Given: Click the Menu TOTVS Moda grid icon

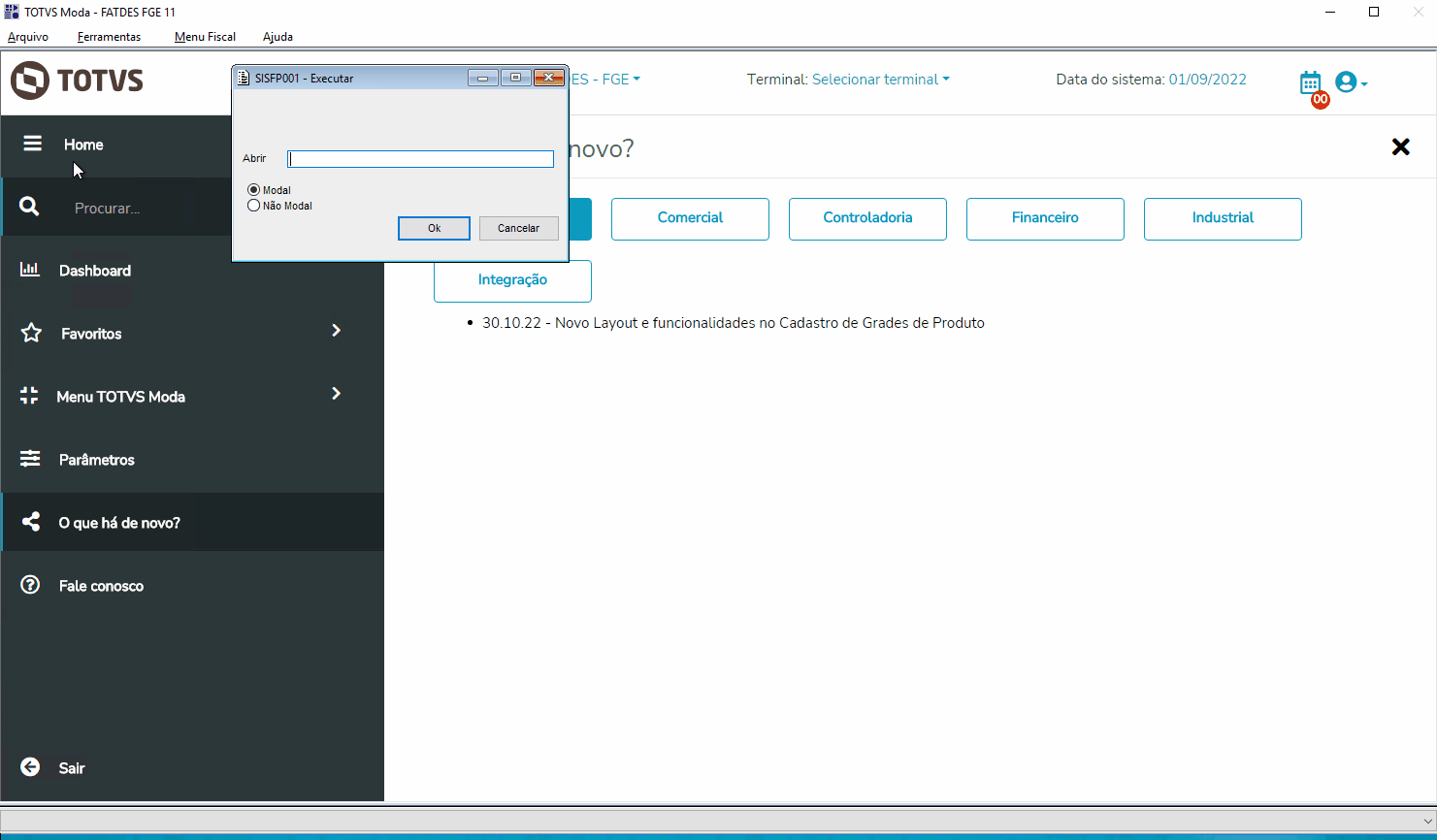Looking at the screenshot, I should 29,396.
